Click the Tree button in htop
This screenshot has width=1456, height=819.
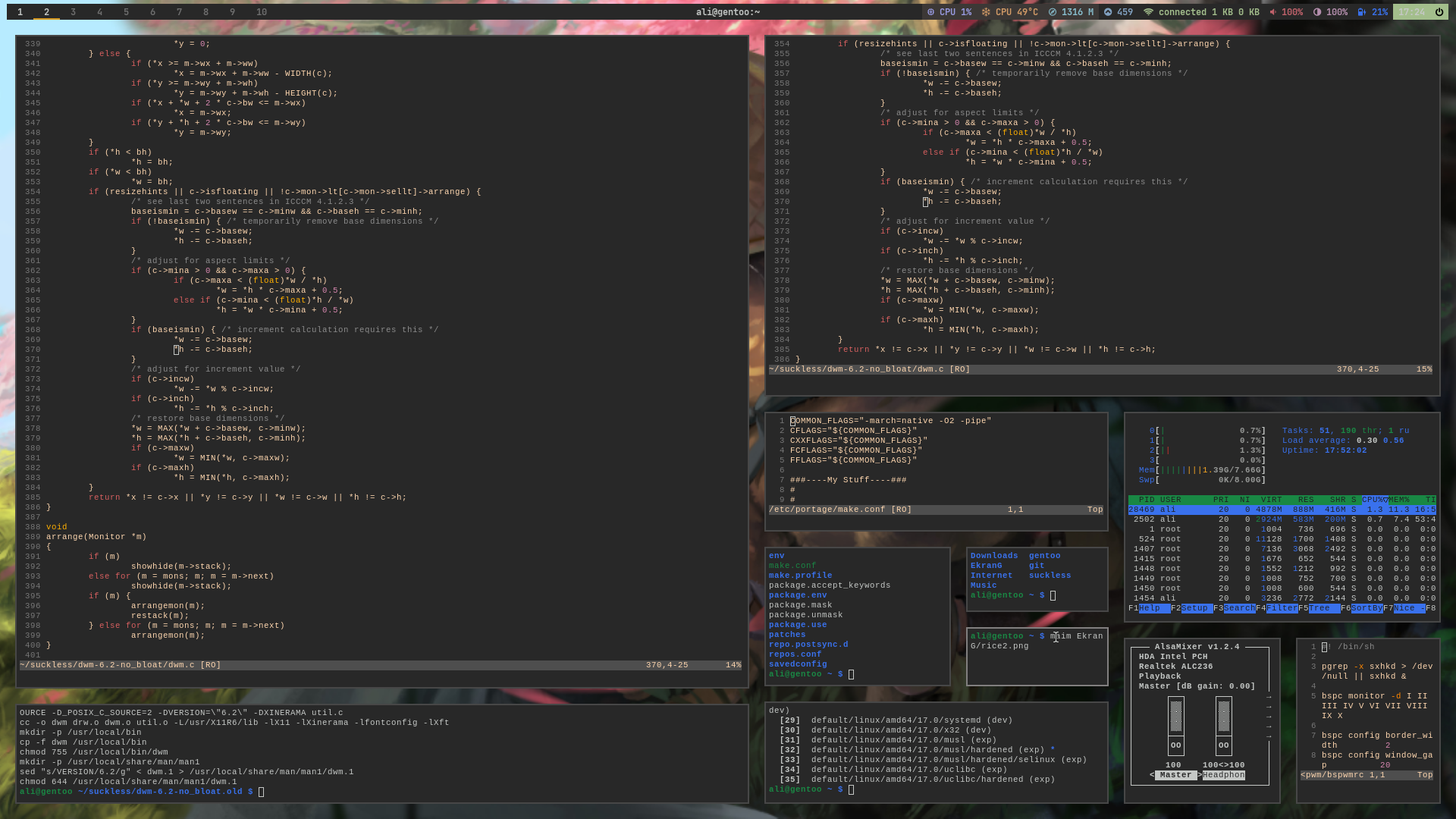pos(1324,608)
